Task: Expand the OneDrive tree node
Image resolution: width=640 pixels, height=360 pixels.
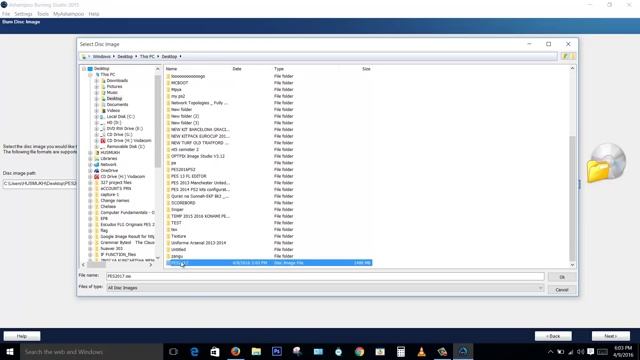Action: click(90, 171)
